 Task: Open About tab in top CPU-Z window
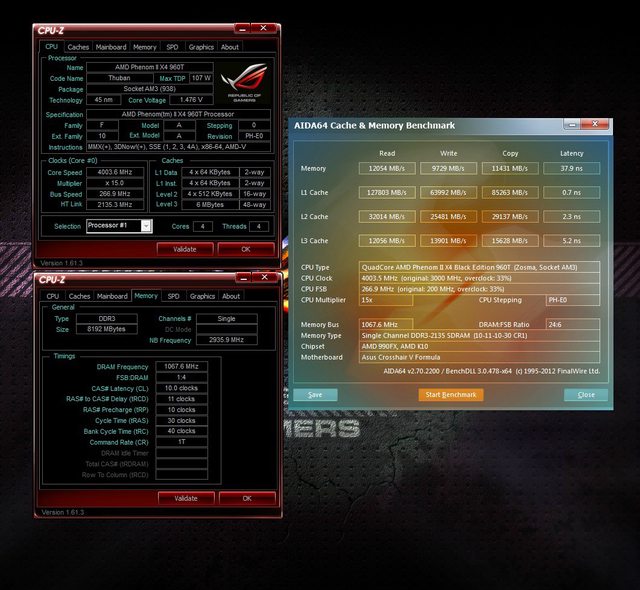pos(230,47)
